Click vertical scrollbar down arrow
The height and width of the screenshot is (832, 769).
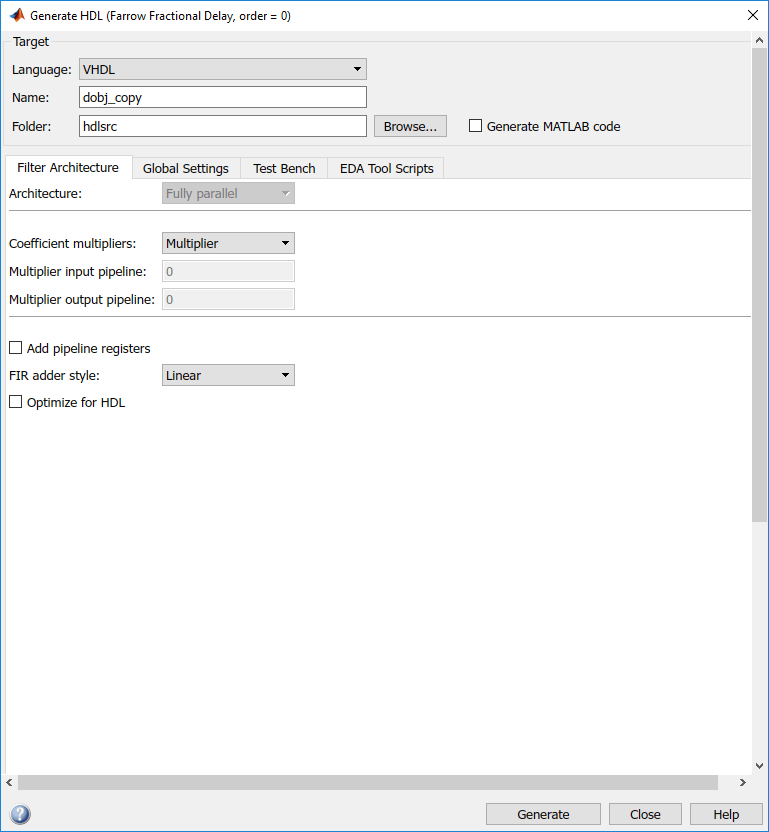(x=759, y=766)
